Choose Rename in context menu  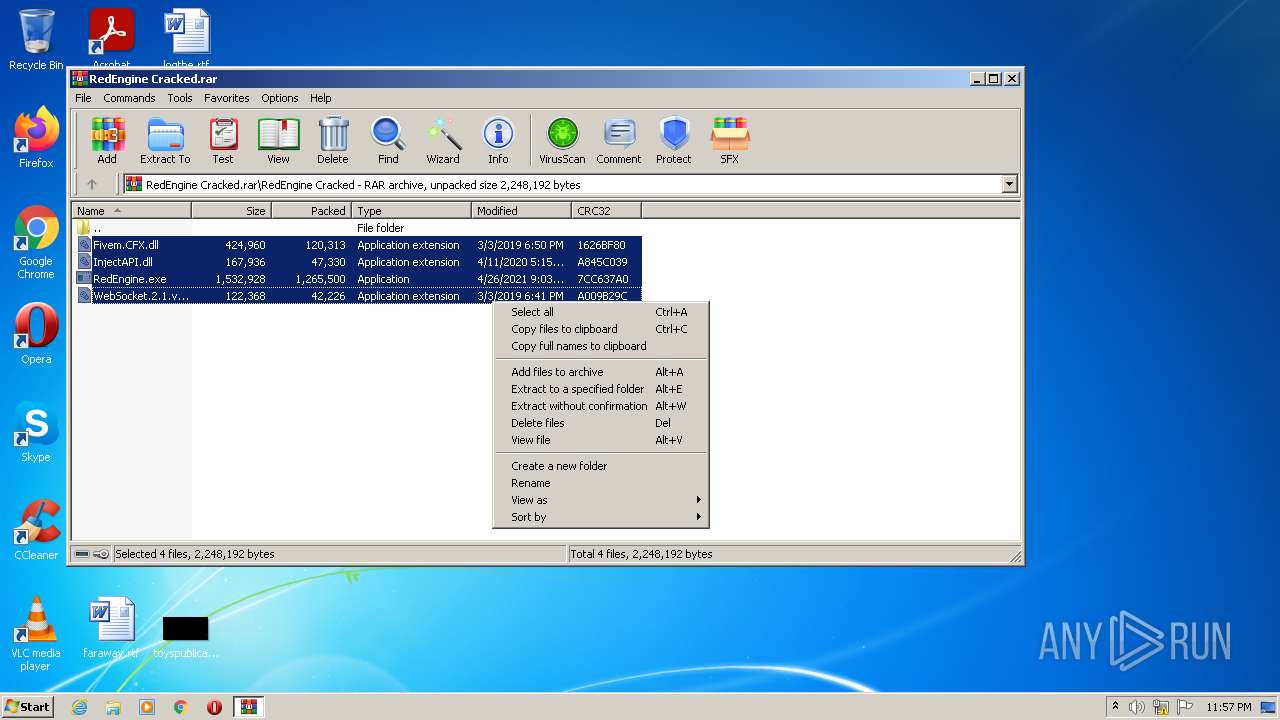click(601, 483)
